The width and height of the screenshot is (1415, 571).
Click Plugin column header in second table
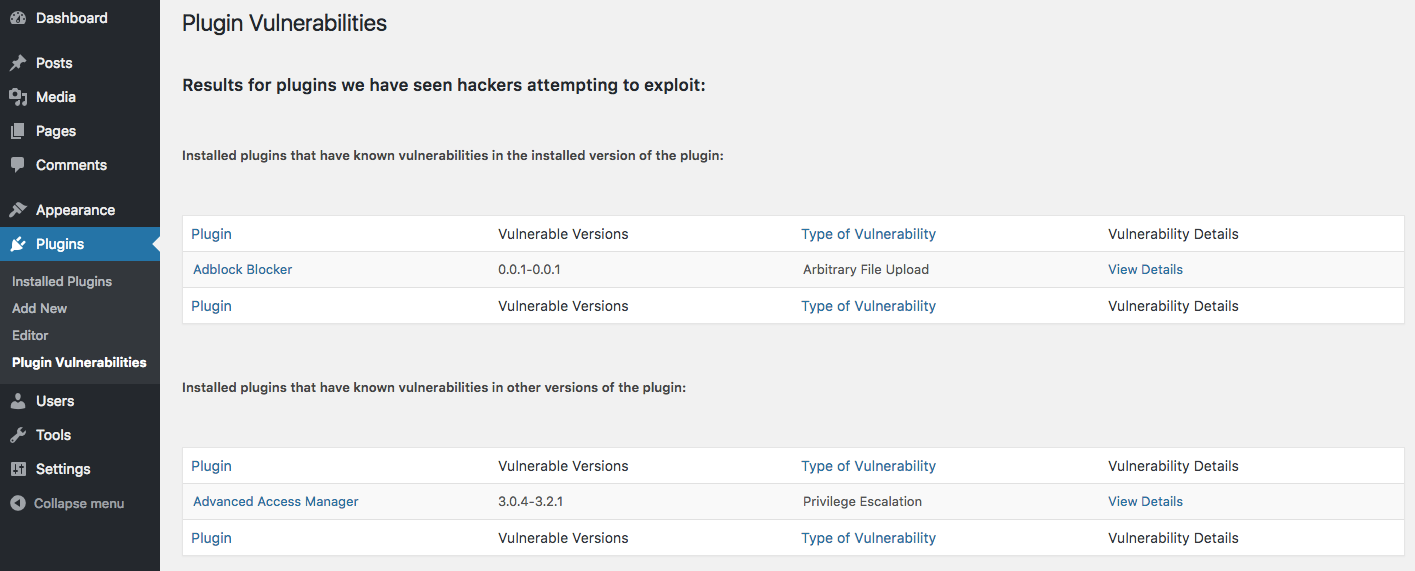211,466
